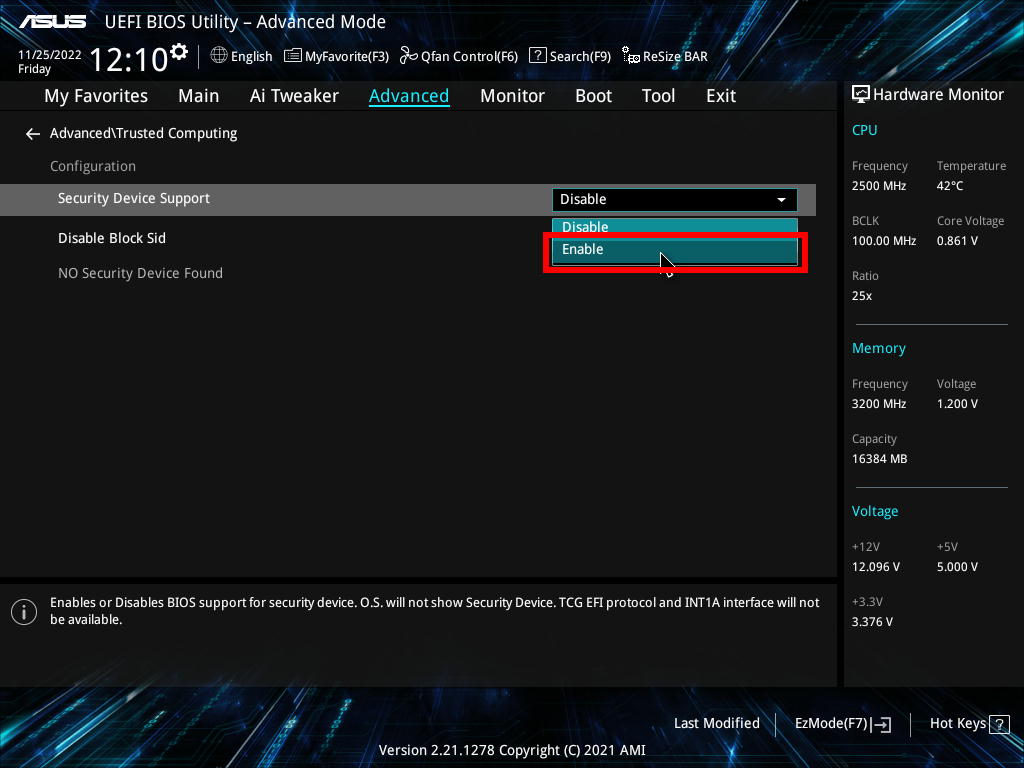Screen dimensions: 1024x768
Task: Open the My Favorites tab
Action: point(96,96)
